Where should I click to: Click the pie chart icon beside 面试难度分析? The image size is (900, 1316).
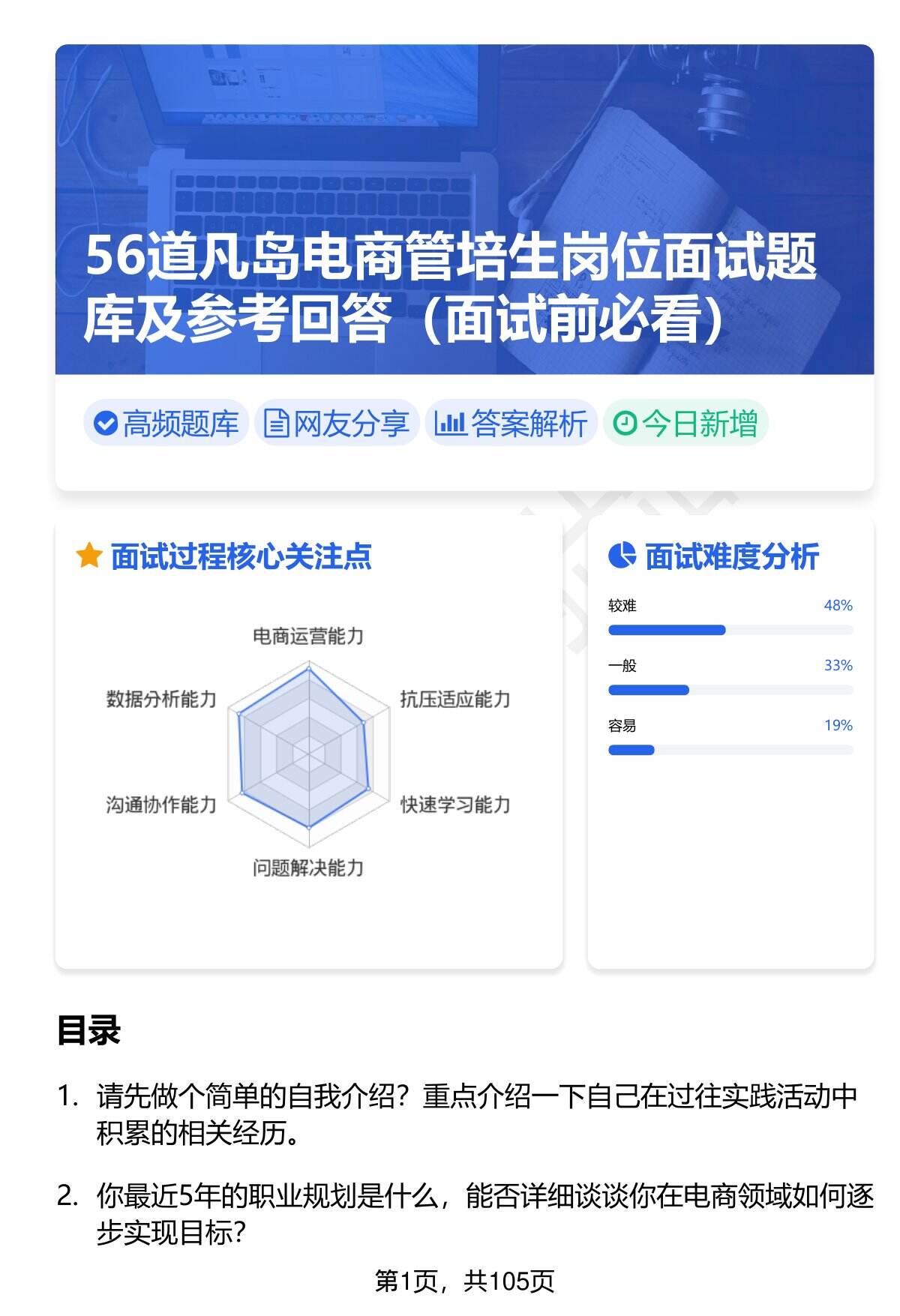(622, 556)
